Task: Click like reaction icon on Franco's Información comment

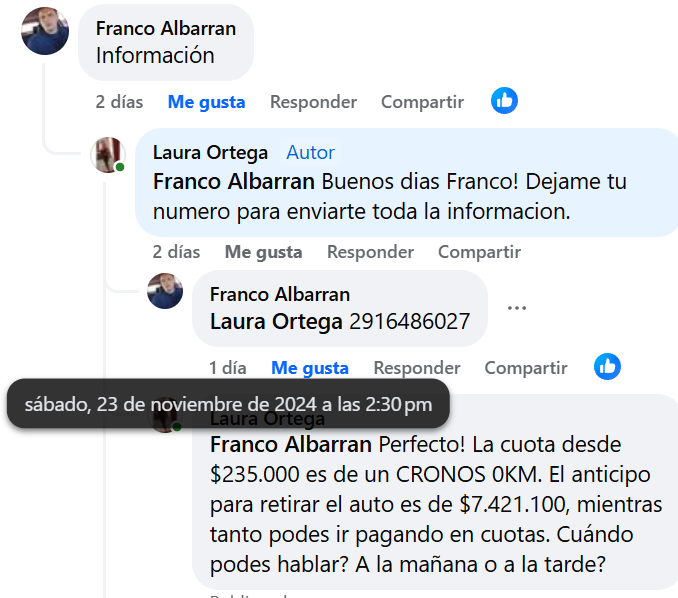Action: [x=504, y=101]
